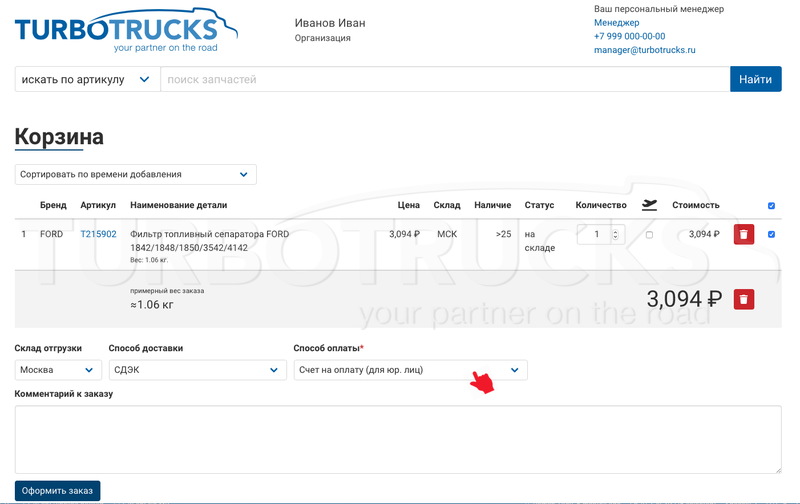This screenshot has height=504, width=800.
Task: Focus the 'поиск запчастей' search field
Action: click(x=445, y=80)
